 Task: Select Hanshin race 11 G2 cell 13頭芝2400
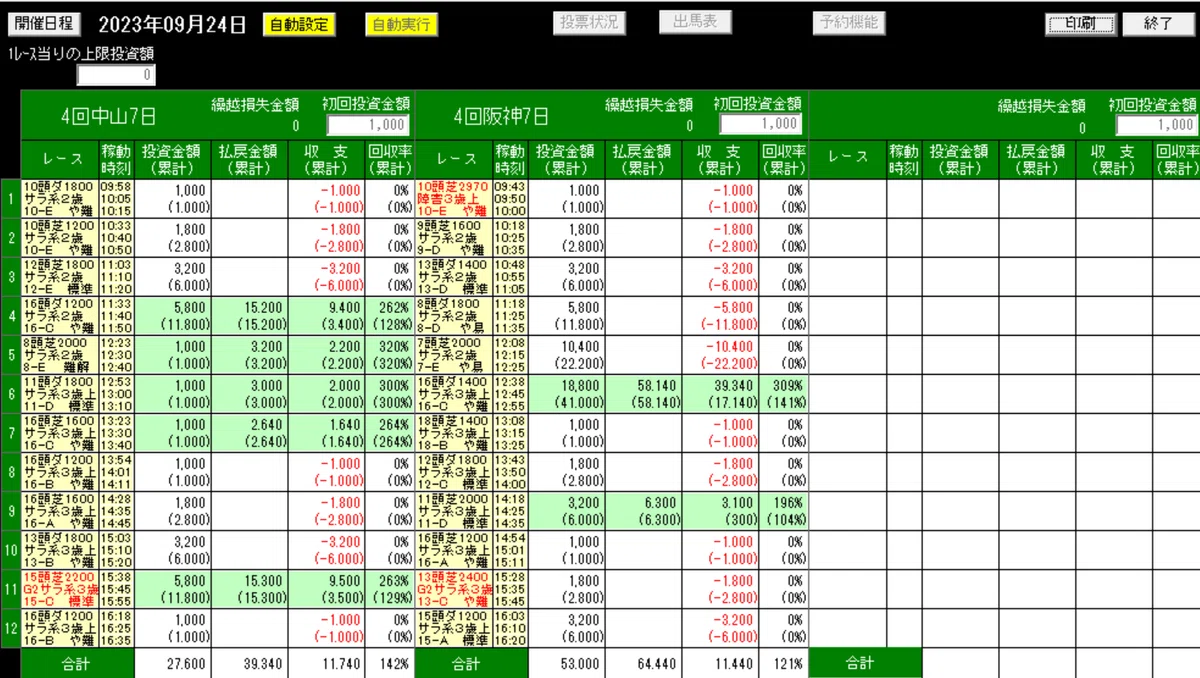point(454,589)
